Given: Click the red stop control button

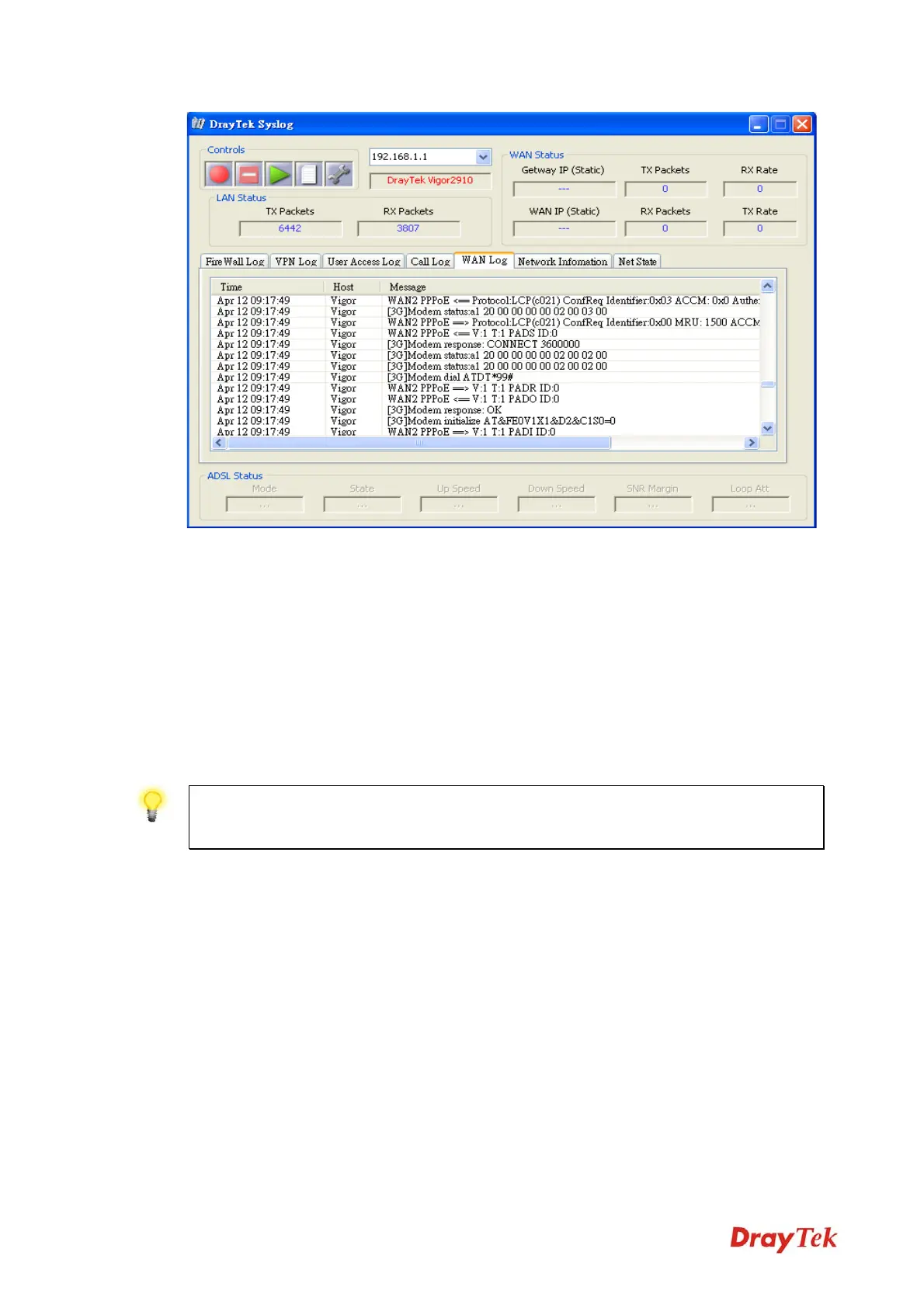Looking at the screenshot, I should pos(248,174).
